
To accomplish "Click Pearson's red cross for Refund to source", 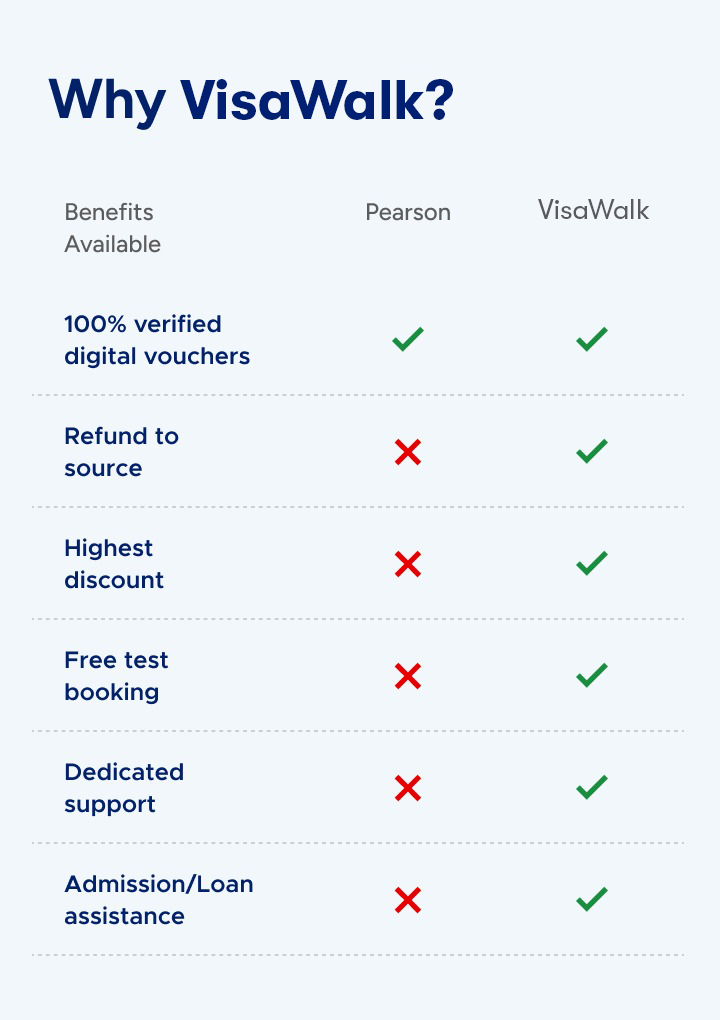I will (x=407, y=453).
